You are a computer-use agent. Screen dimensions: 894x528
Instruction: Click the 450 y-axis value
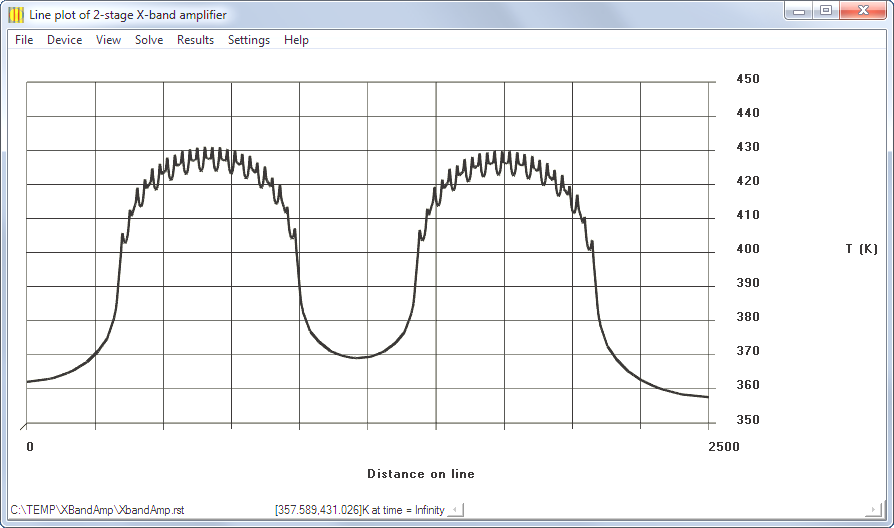click(748, 79)
